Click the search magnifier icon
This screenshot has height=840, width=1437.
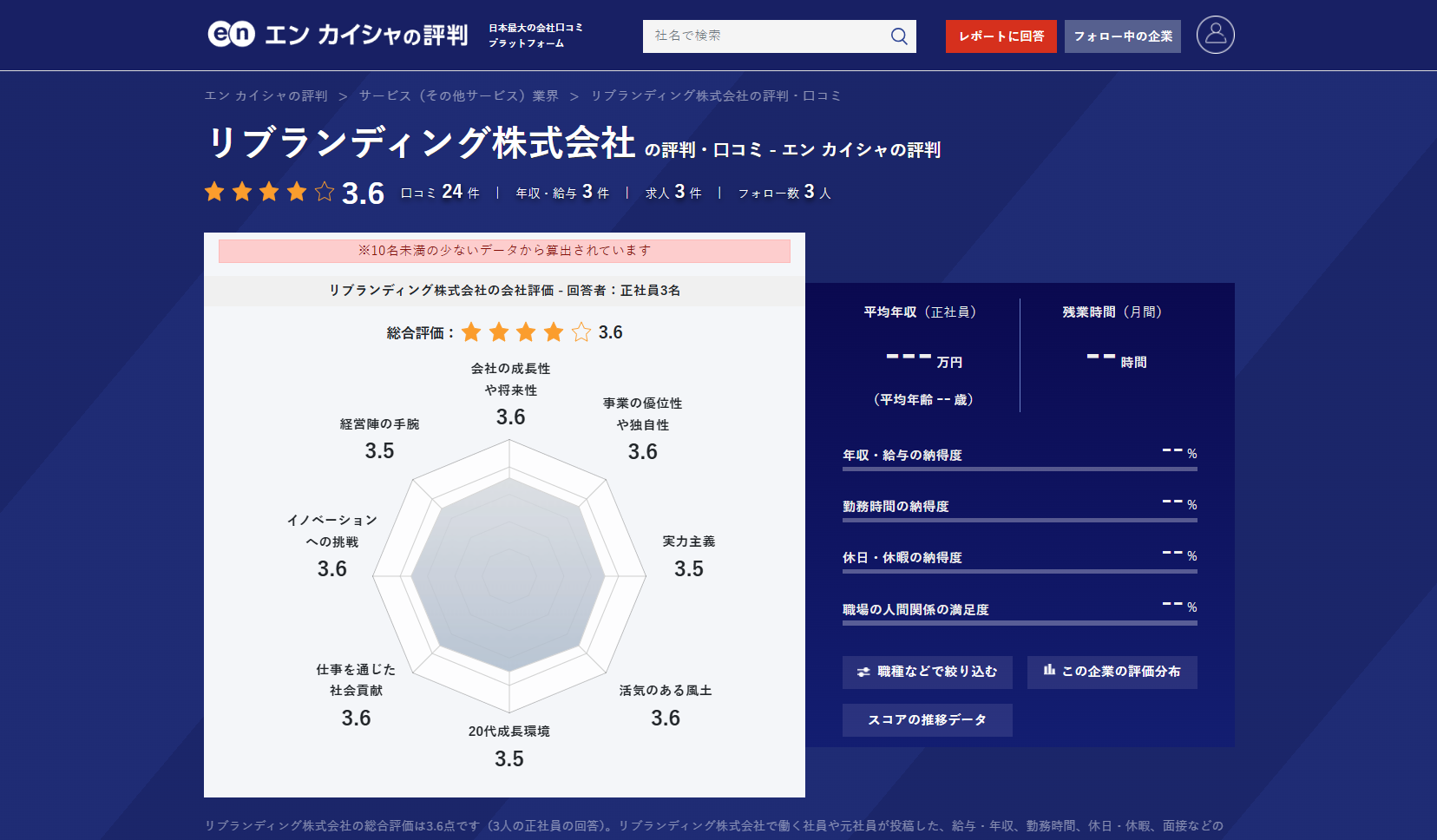pyautogui.click(x=899, y=36)
